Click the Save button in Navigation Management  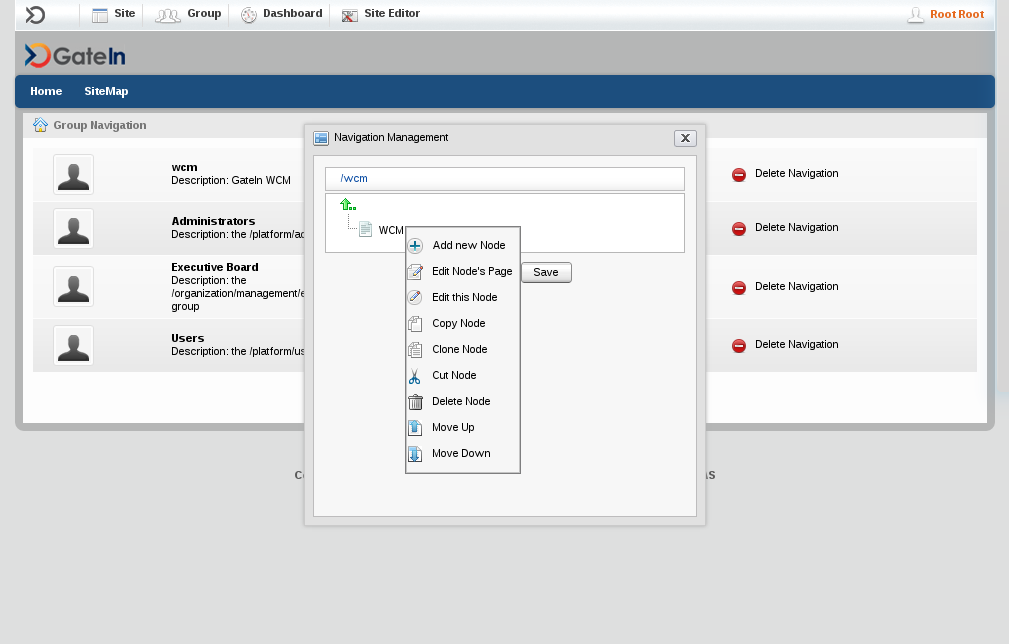(x=546, y=272)
